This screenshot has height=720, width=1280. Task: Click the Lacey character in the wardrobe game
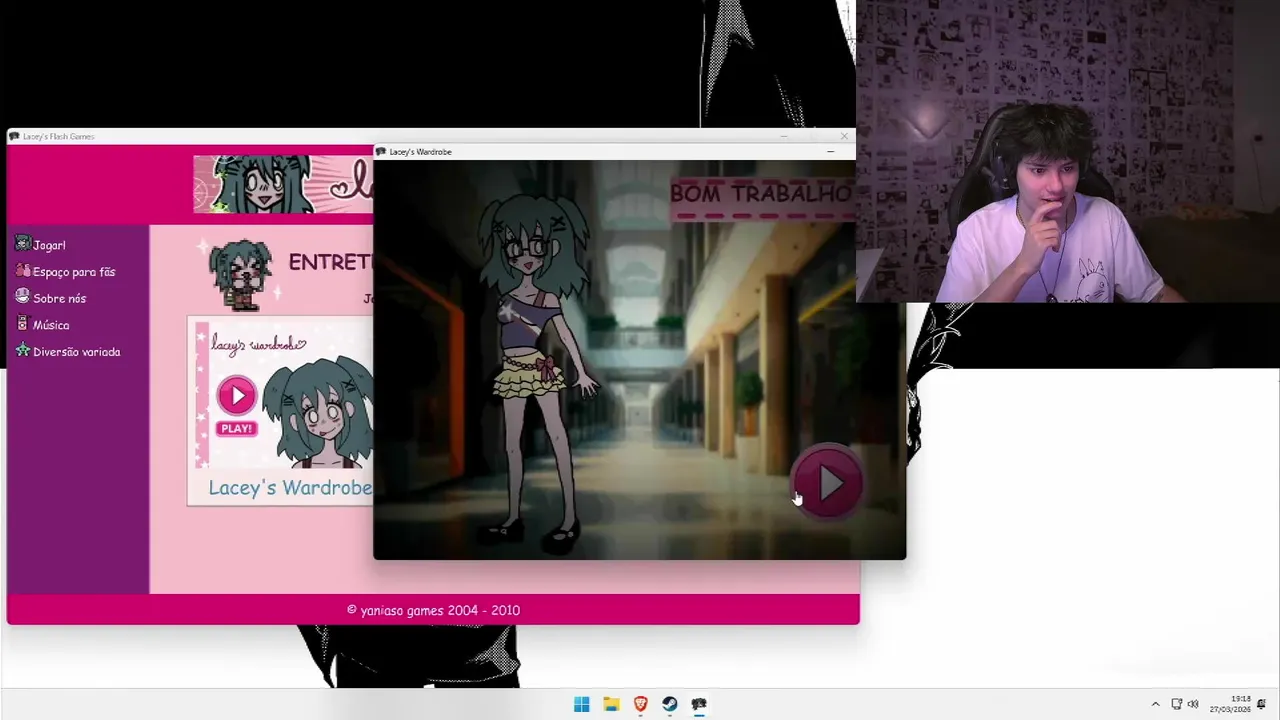(x=538, y=370)
